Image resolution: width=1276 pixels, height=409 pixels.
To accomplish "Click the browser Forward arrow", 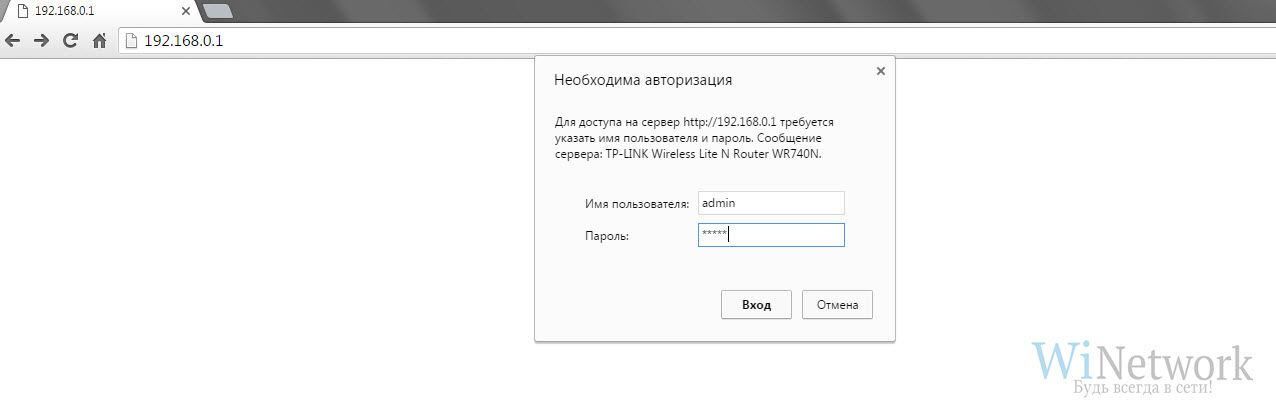I will pos(41,41).
